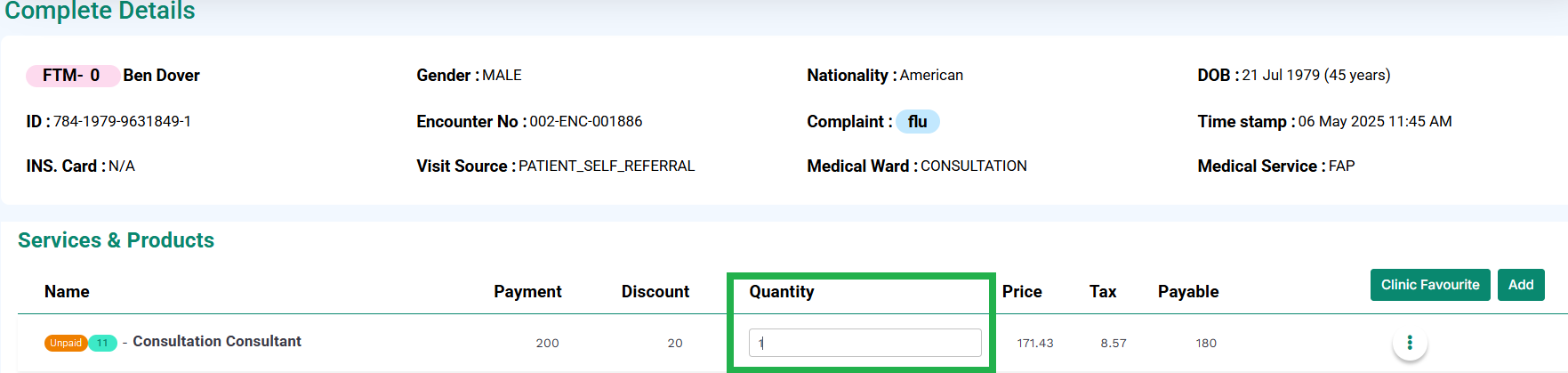Click the Clinic Favourite button
Screen dimensions: 1568x373
pyautogui.click(x=1430, y=285)
